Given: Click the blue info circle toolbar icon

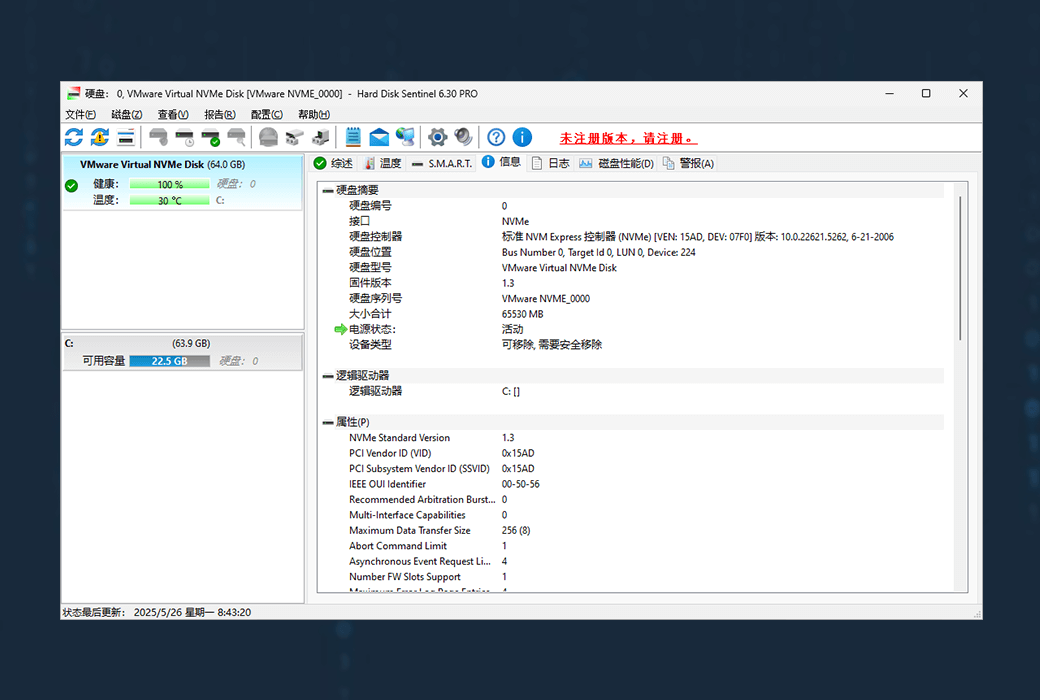Looking at the screenshot, I should 523,137.
